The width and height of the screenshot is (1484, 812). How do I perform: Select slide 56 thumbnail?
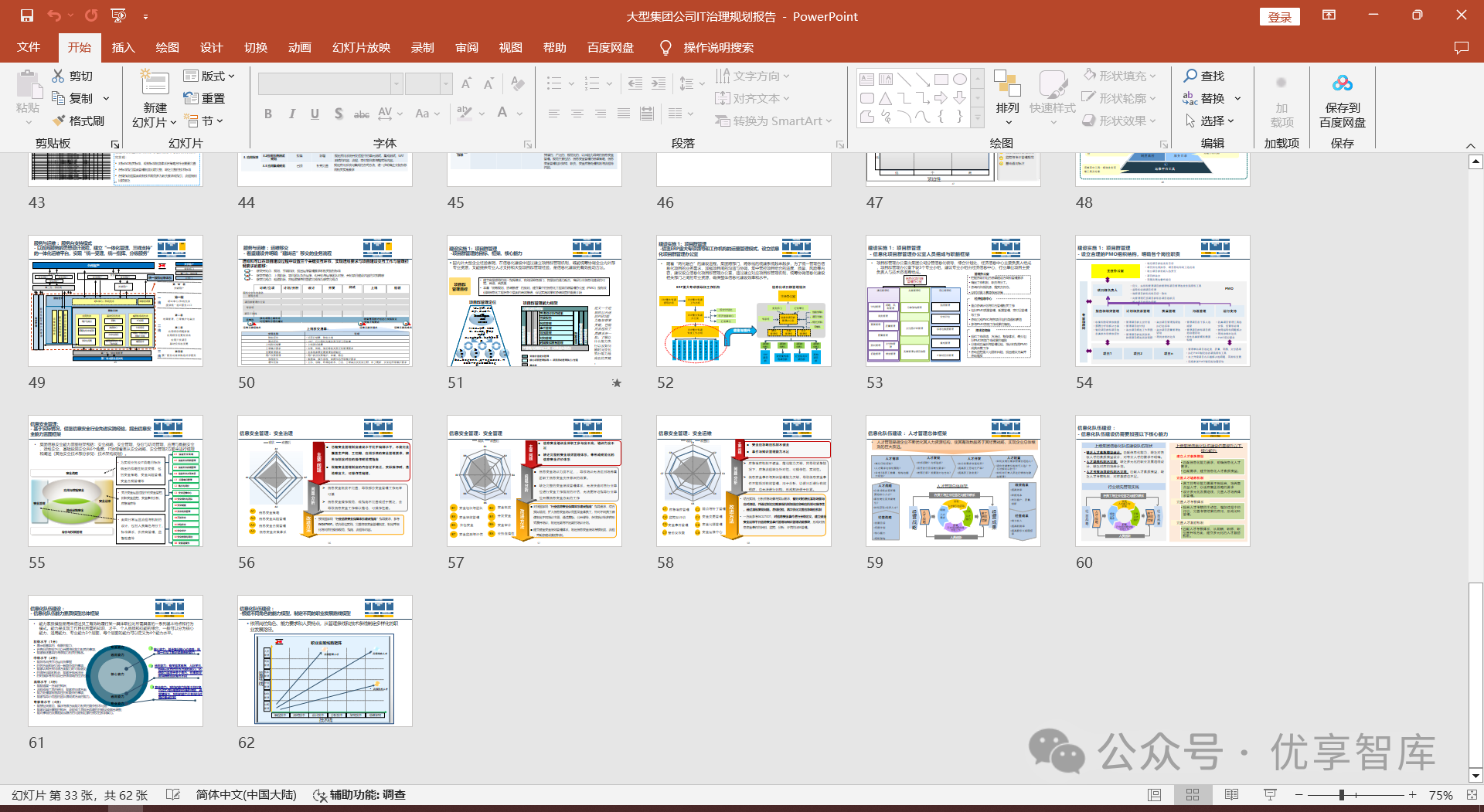coord(325,481)
